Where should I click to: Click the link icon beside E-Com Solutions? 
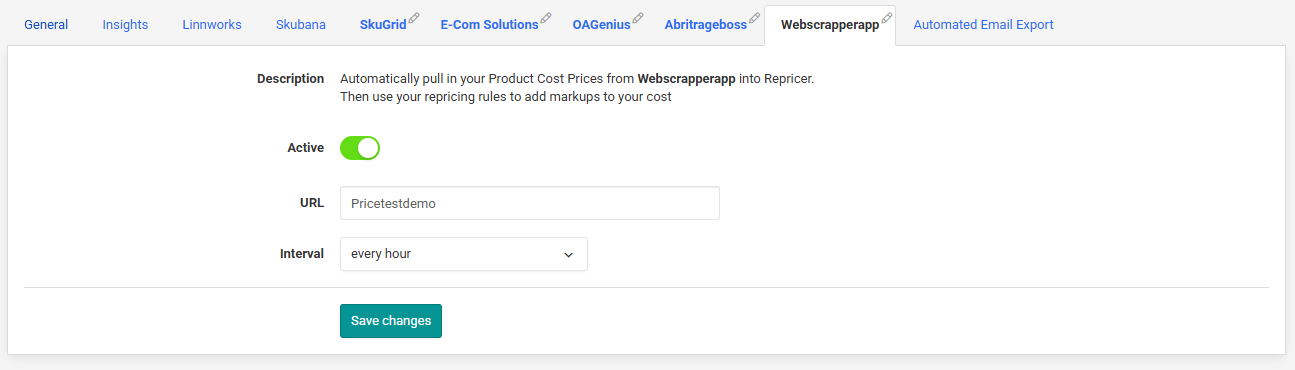(546, 18)
